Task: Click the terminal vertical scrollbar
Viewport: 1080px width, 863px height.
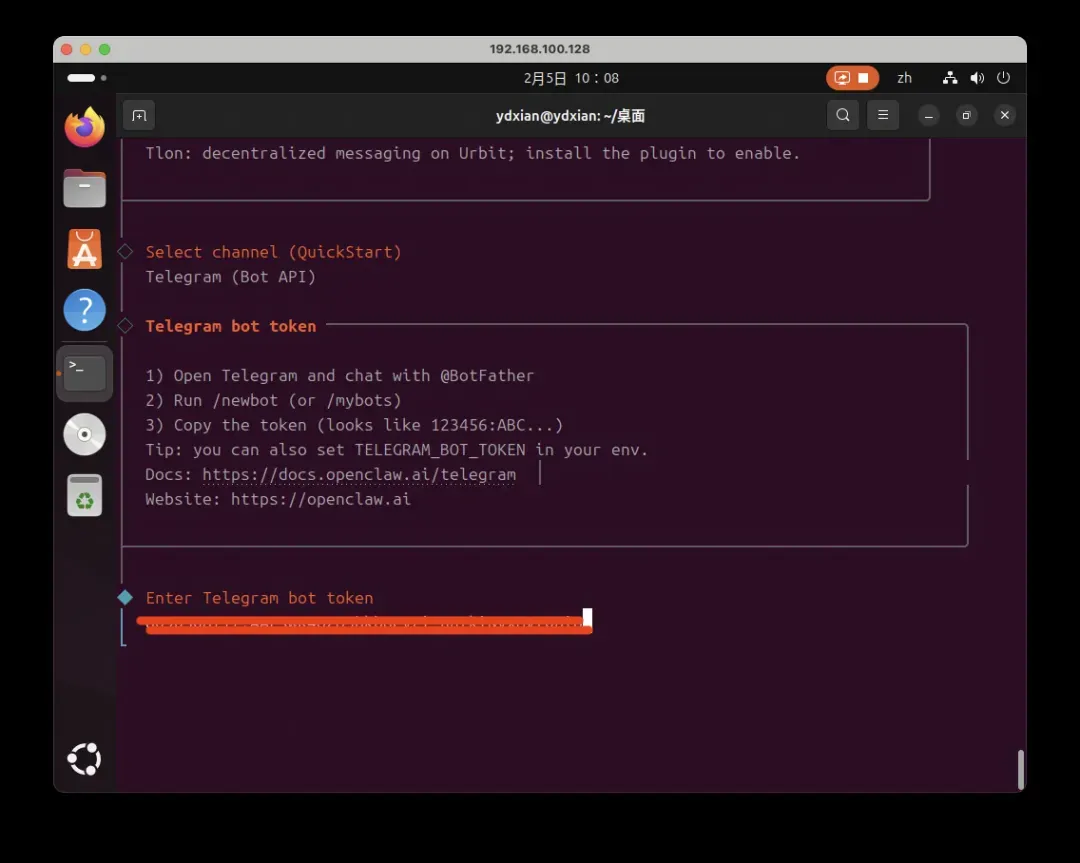Action: point(1020,768)
